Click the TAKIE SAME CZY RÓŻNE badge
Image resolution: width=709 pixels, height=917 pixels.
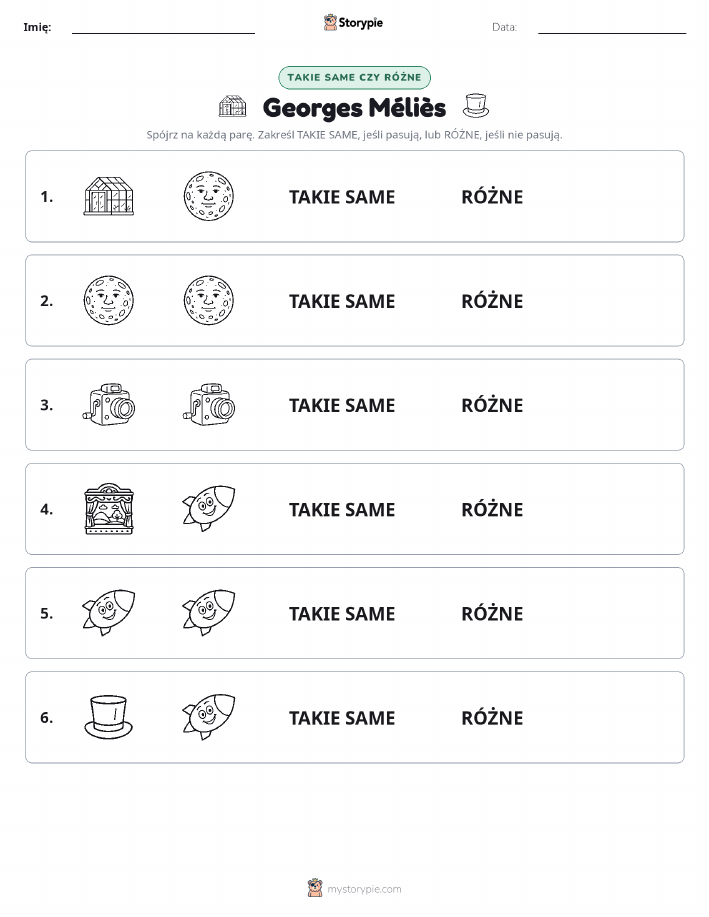coord(354,77)
